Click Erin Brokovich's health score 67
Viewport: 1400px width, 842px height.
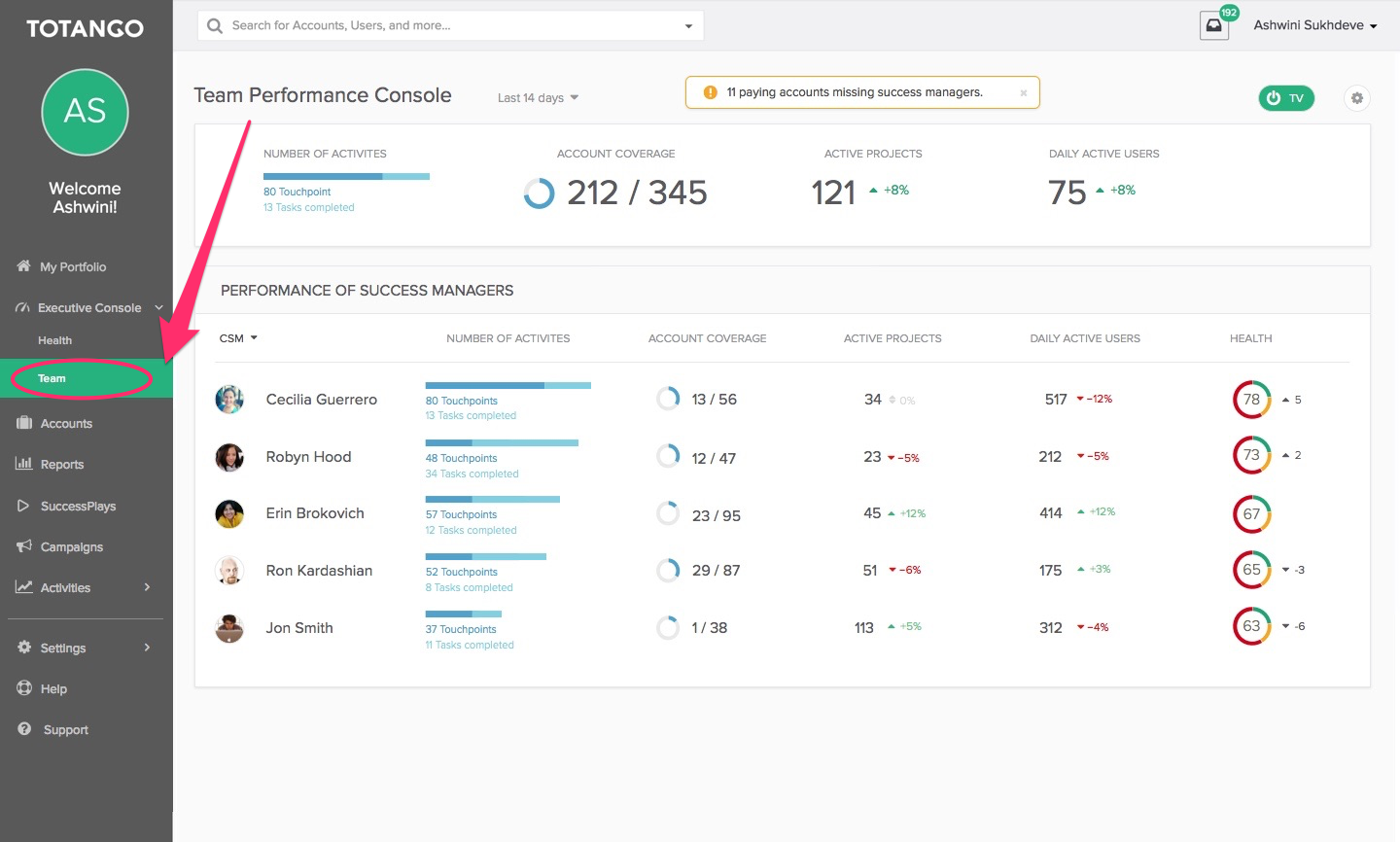1252,514
